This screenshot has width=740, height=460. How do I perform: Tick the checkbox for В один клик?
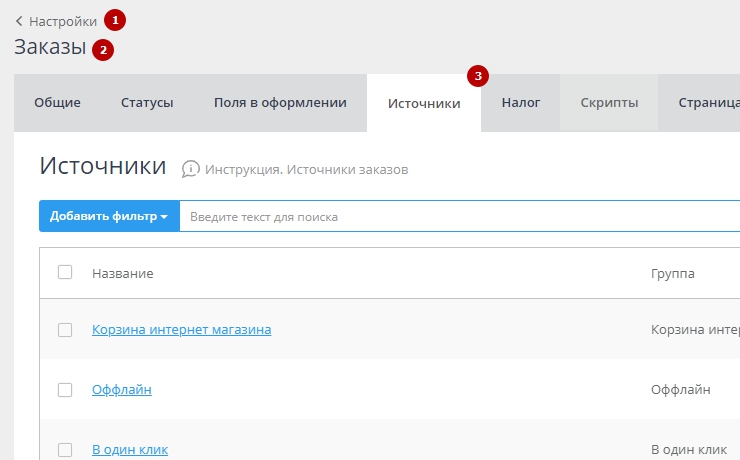[65, 449]
